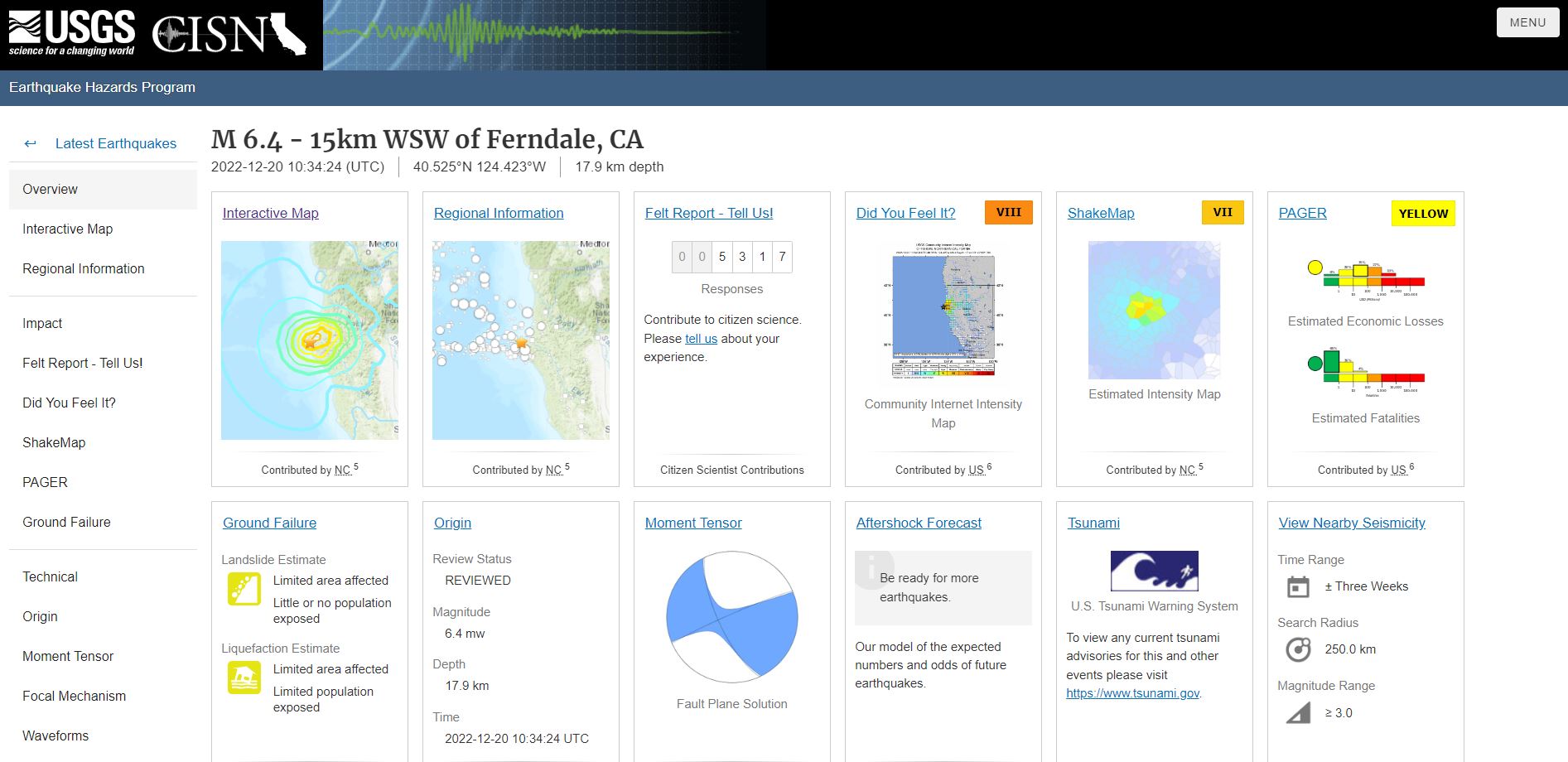Open Ground Failure card title link
The image size is (1568, 762).
[269, 523]
